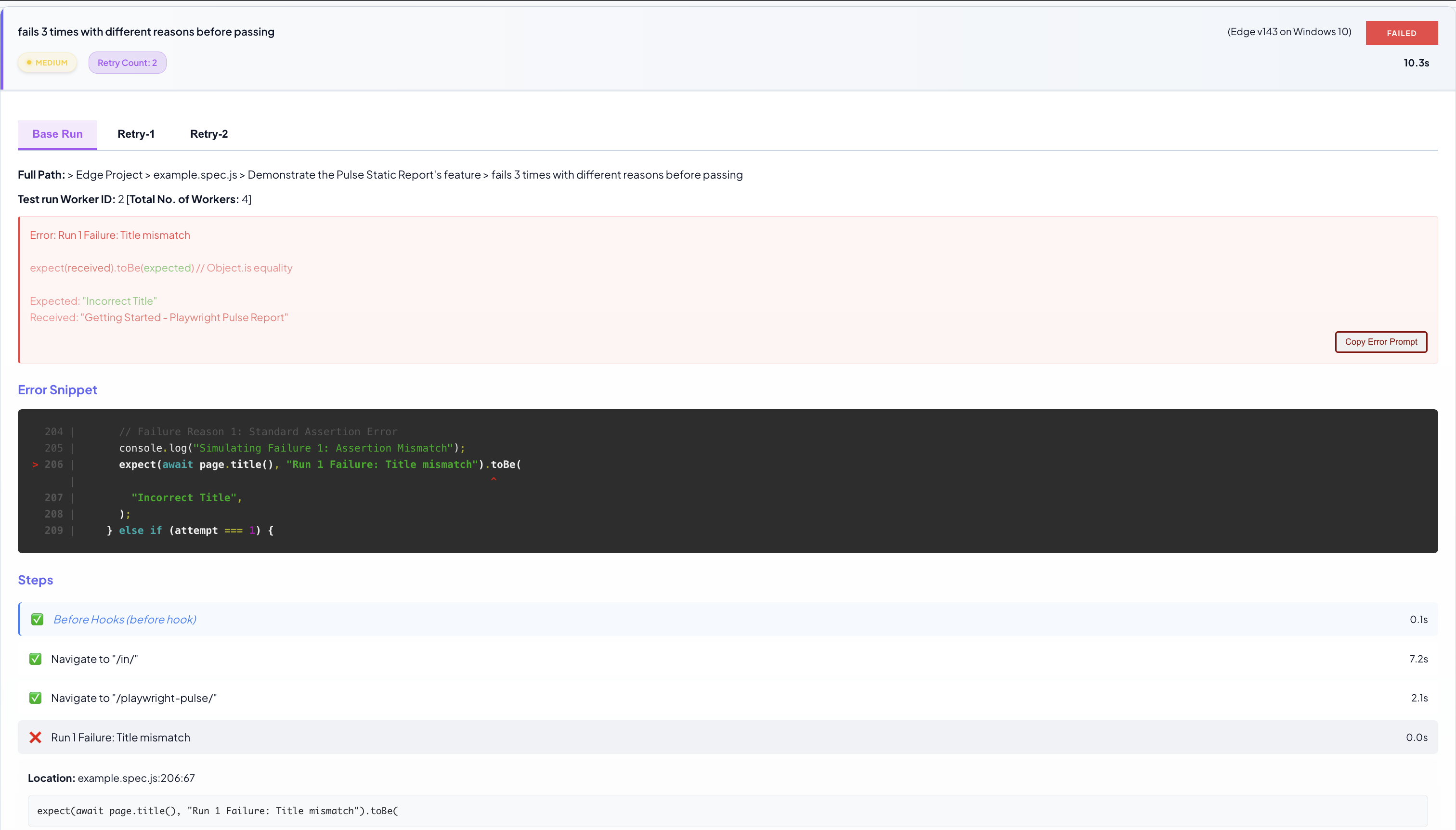The width and height of the screenshot is (1456, 830).
Task: Click the Error Snippet heading
Action: coord(57,390)
